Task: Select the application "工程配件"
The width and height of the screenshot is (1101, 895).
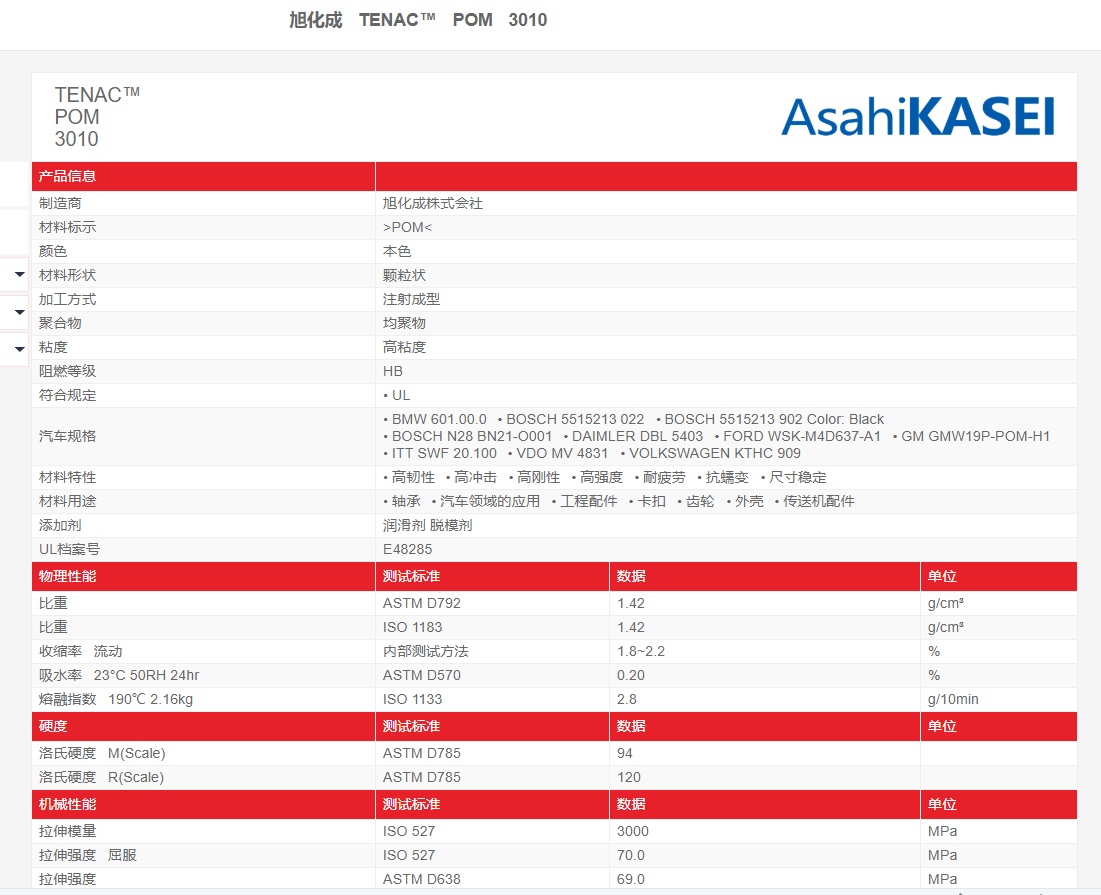Action: (588, 501)
